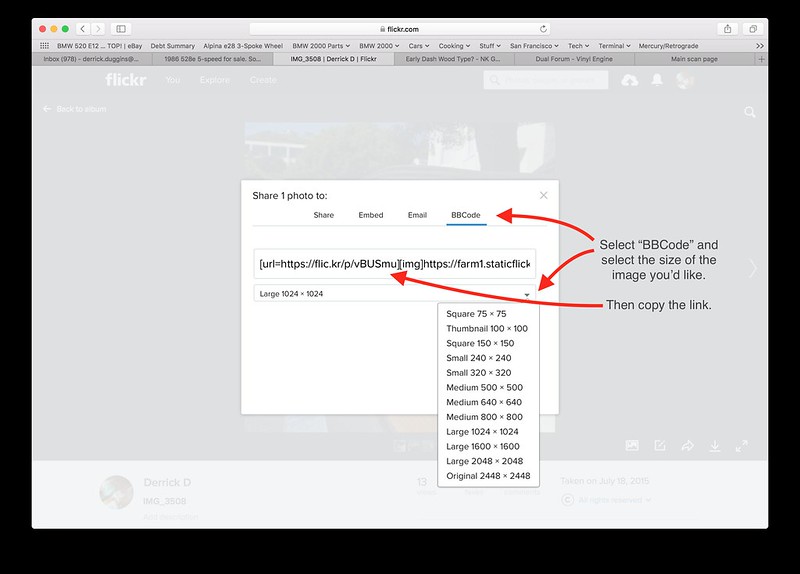800x574 pixels.
Task: Click the Safari share icon in toolbar
Action: coord(727,29)
